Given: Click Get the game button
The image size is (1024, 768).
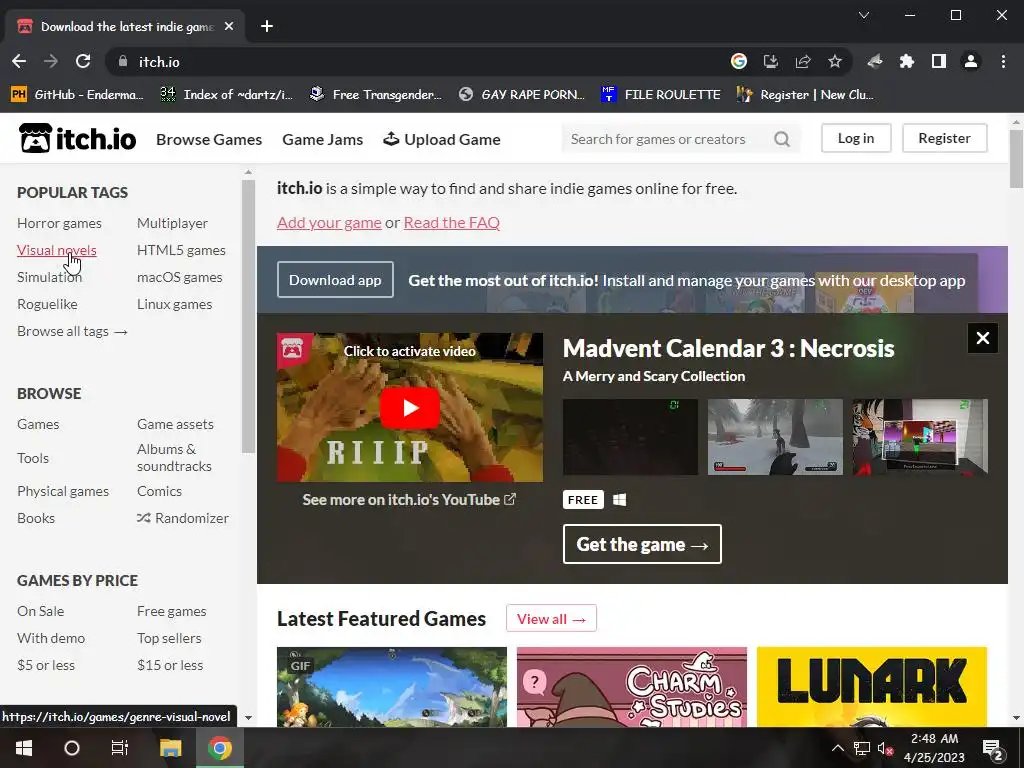Looking at the screenshot, I should (x=642, y=544).
